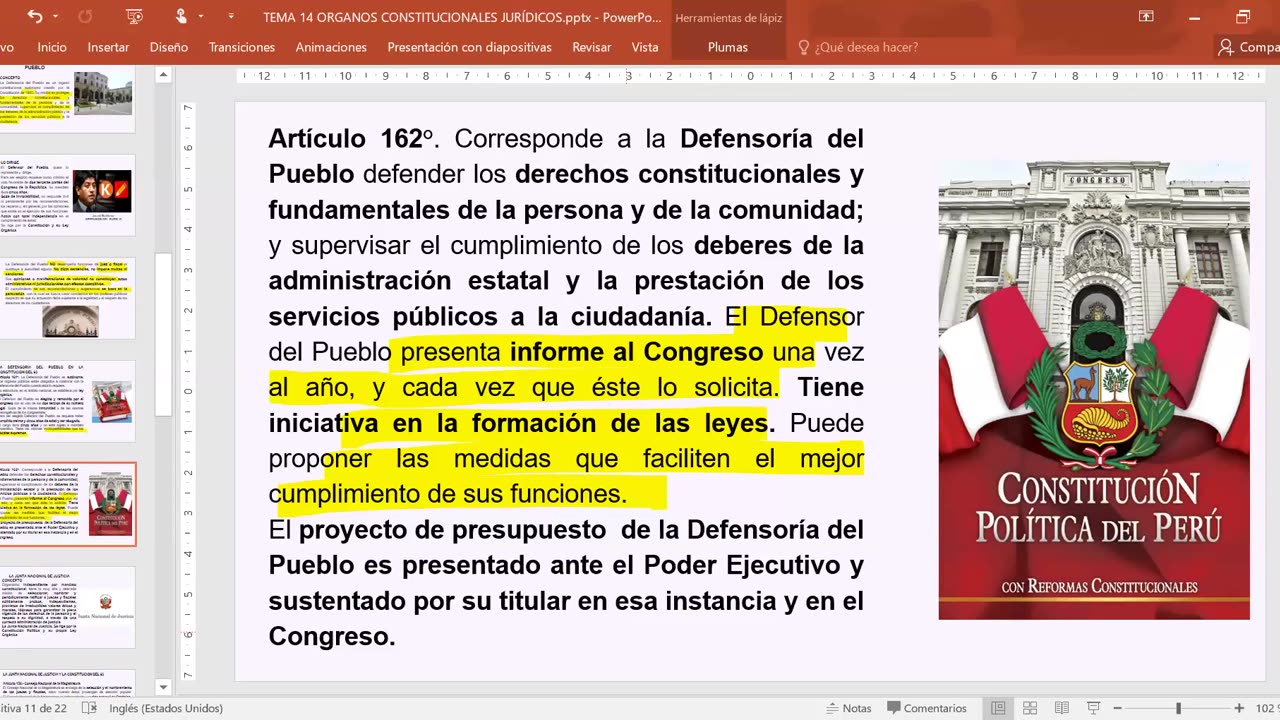This screenshot has height=720, width=1280.
Task: Click text 'proyecto de presupuesto'
Action: pyautogui.click(x=452, y=530)
